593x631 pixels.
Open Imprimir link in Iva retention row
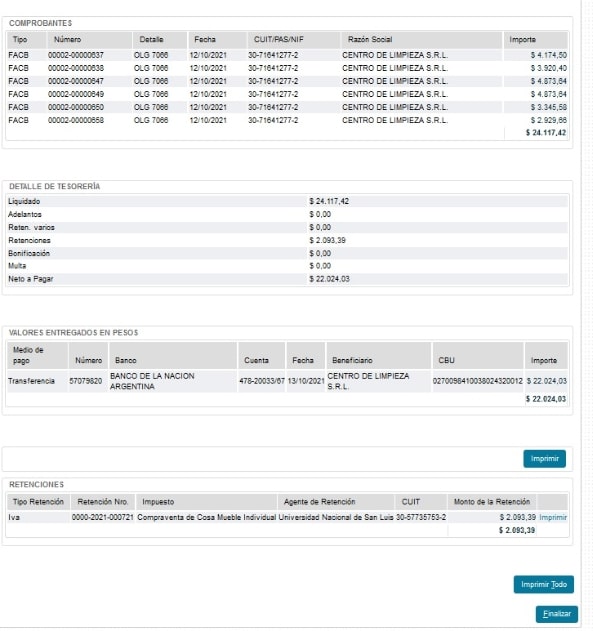553,518
